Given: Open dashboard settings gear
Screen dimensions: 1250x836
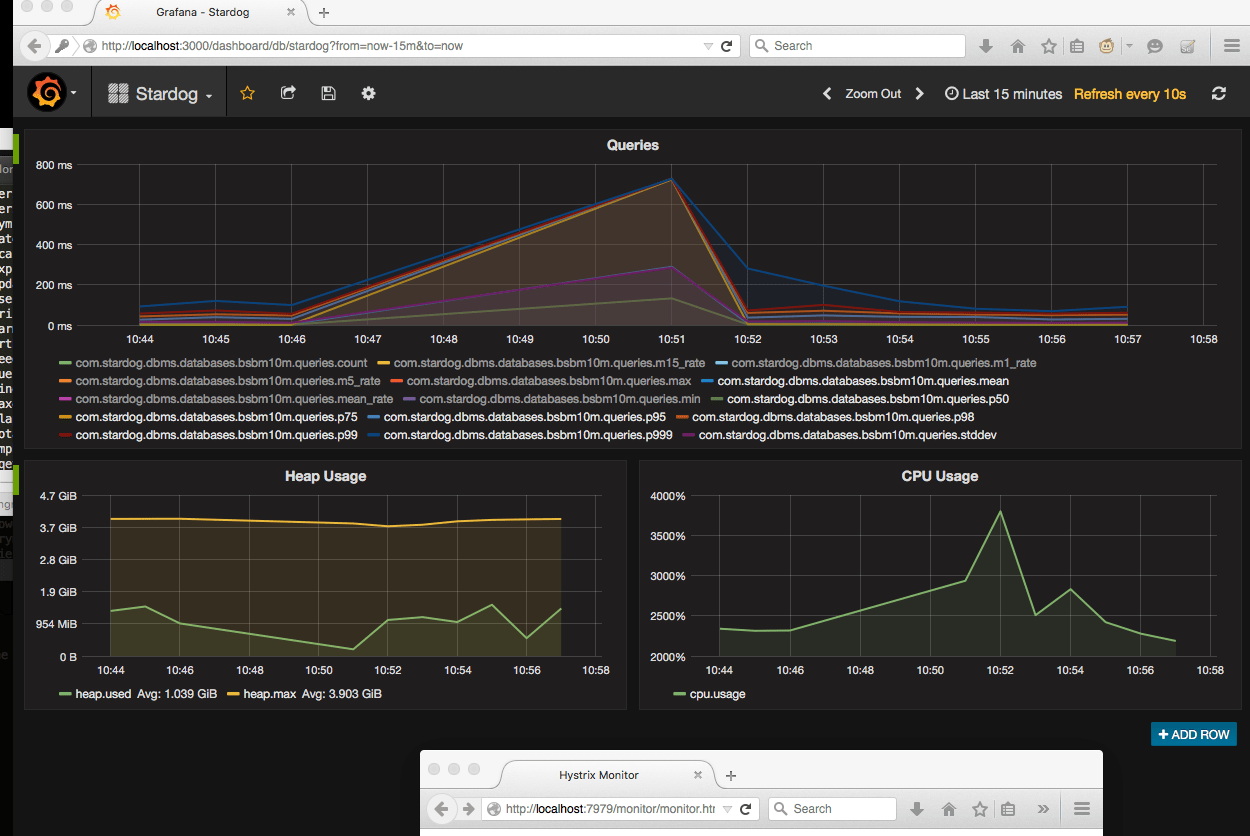Looking at the screenshot, I should pyautogui.click(x=368, y=93).
